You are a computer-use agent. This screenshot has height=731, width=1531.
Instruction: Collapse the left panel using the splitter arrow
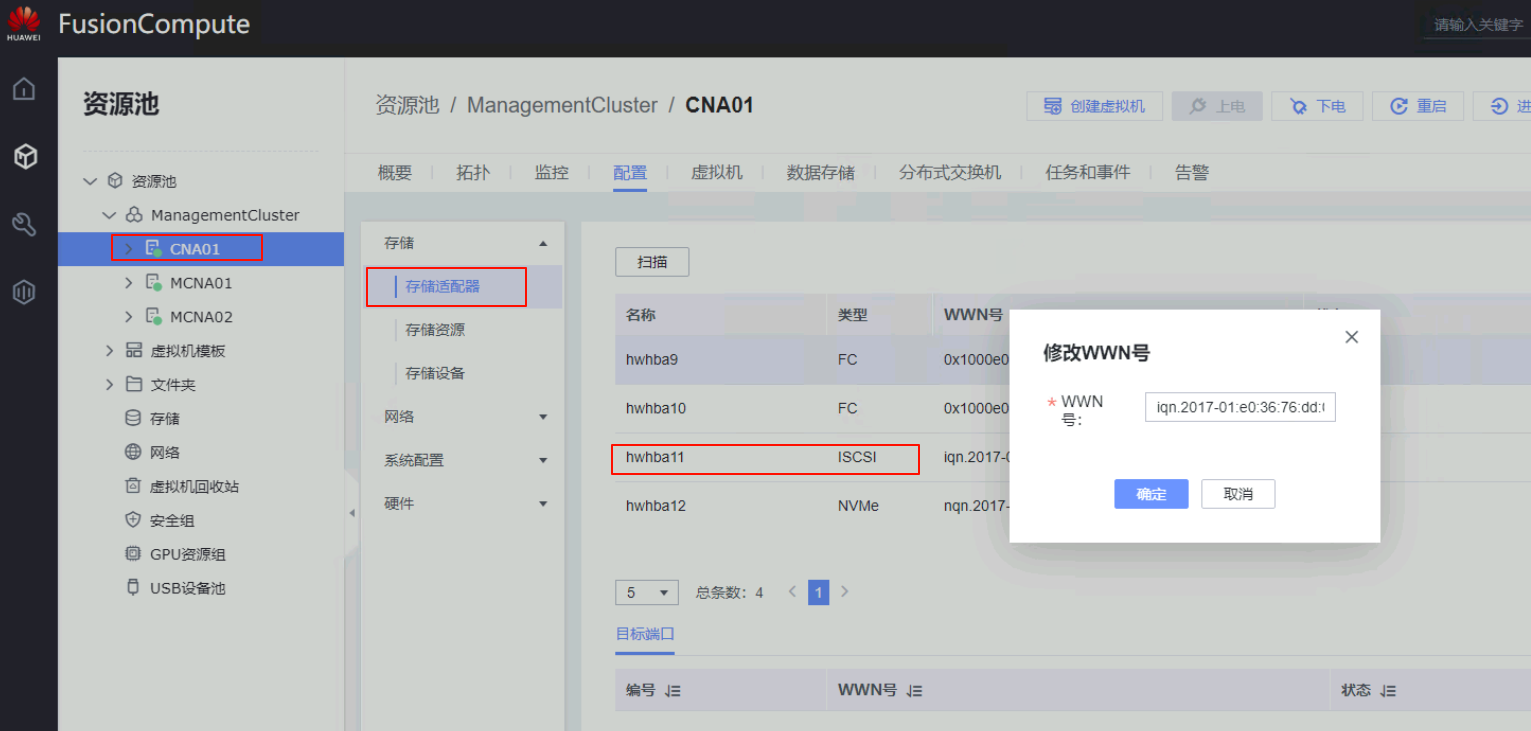coord(351,513)
